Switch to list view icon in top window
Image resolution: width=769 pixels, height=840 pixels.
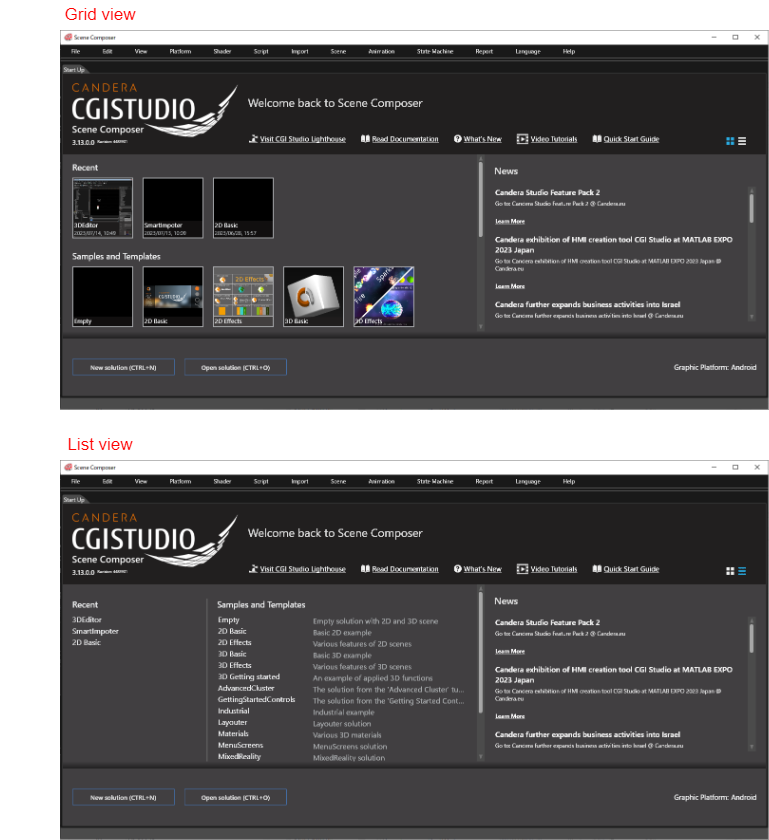742,141
